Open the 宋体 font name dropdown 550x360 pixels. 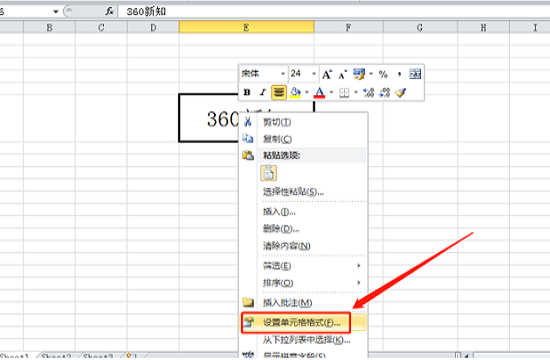point(283,74)
